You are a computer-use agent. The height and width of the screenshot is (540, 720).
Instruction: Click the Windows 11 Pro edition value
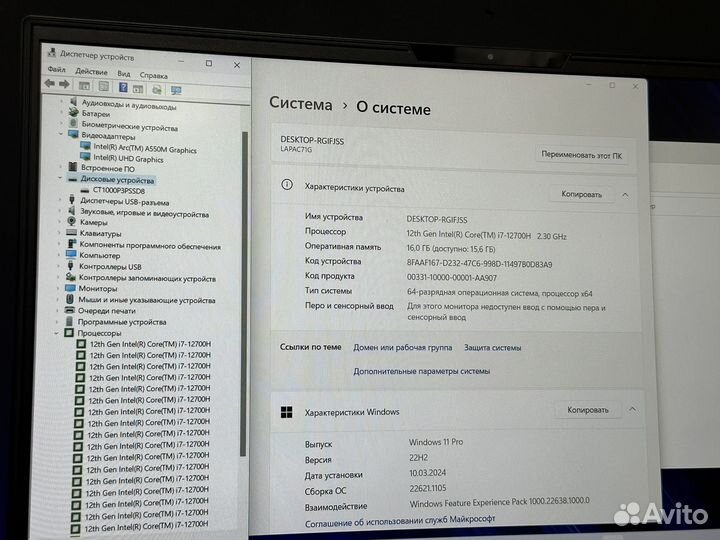pyautogui.click(x=436, y=442)
